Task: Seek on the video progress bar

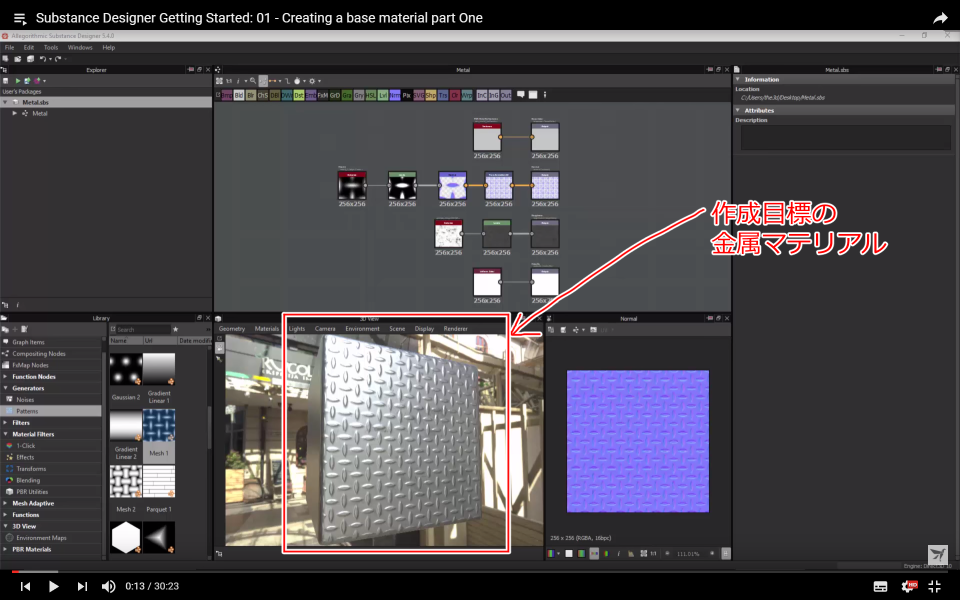Action: [480, 572]
